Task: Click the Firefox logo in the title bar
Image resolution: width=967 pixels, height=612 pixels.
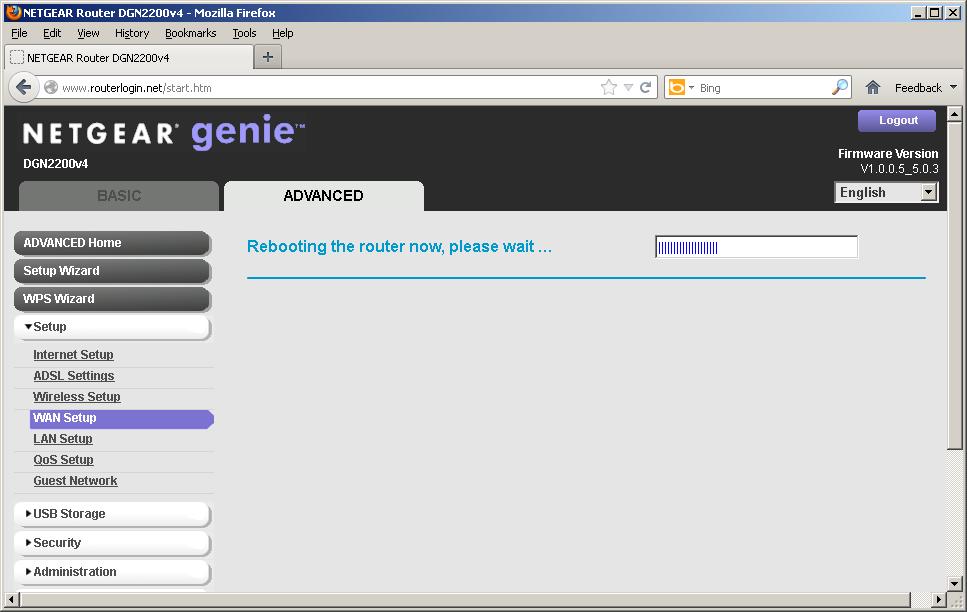Action: (13, 12)
